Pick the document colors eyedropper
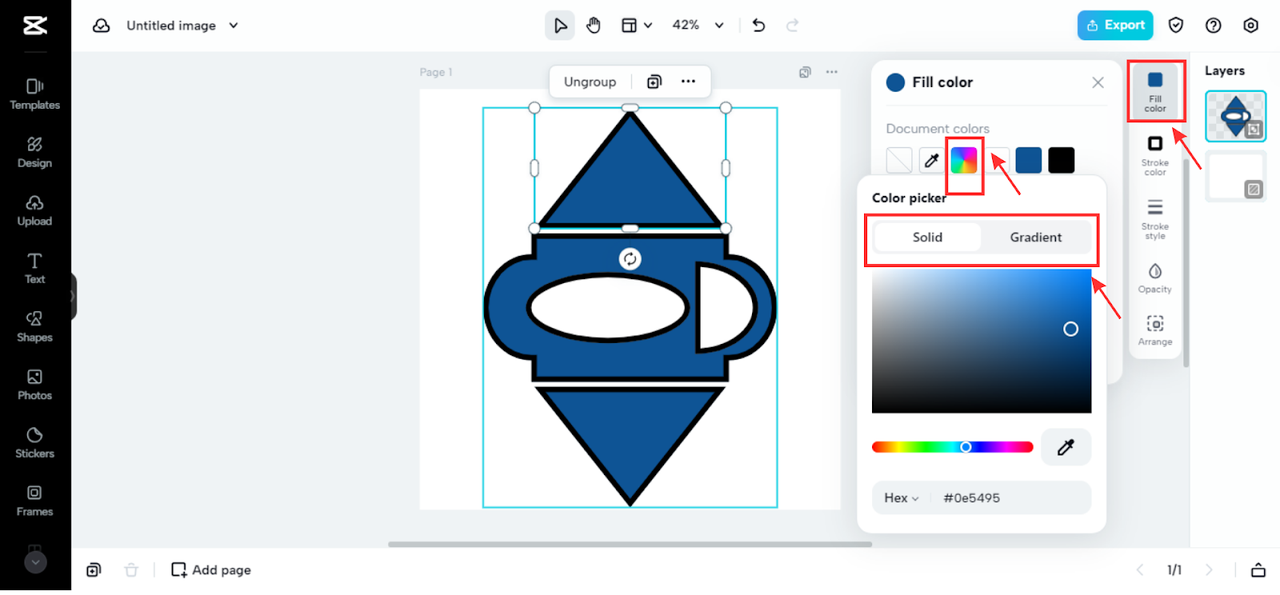The height and width of the screenshot is (595, 1280). pos(931,160)
